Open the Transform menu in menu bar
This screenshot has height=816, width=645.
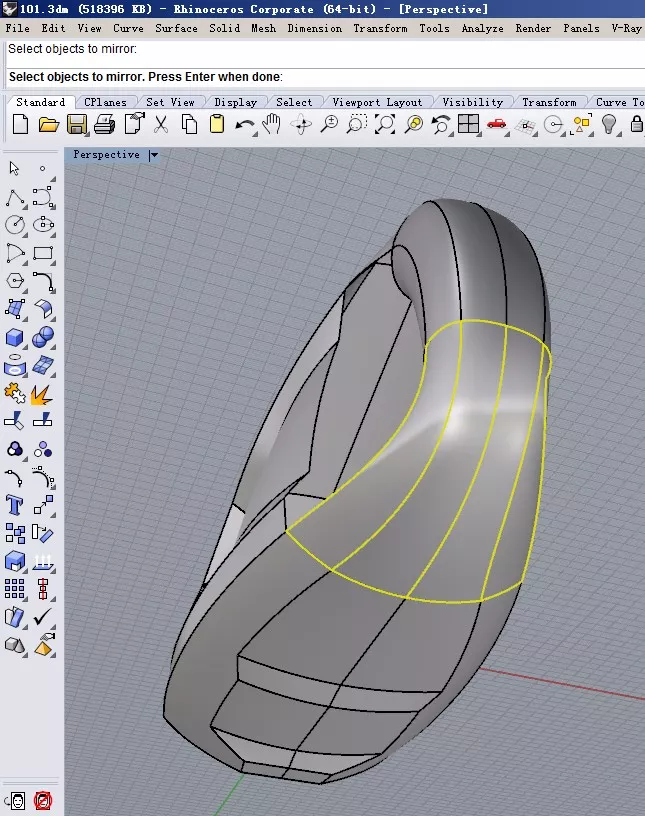point(380,28)
